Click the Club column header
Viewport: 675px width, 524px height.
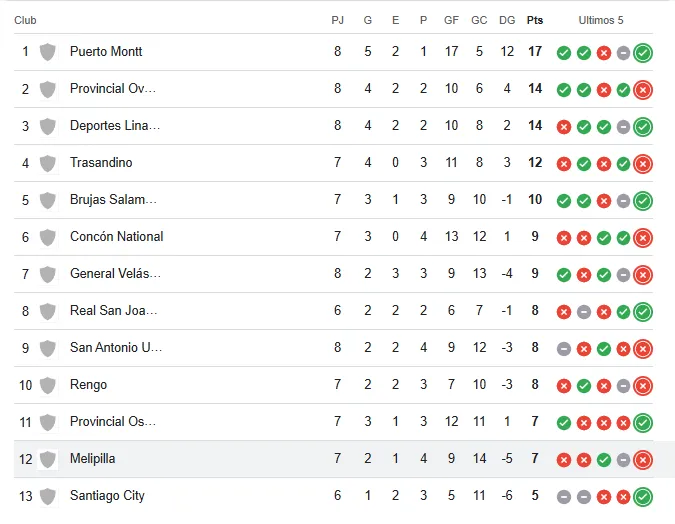pos(26,21)
